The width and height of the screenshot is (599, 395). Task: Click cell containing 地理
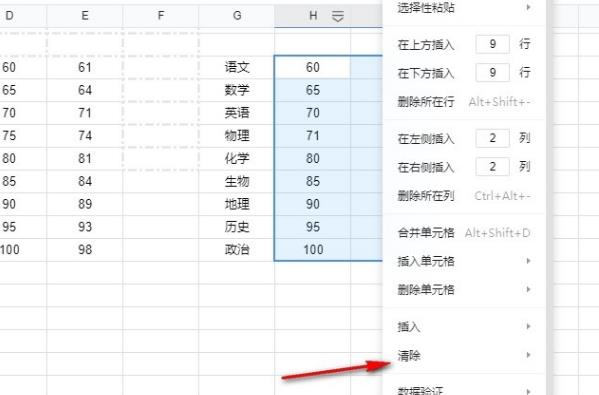(237, 204)
